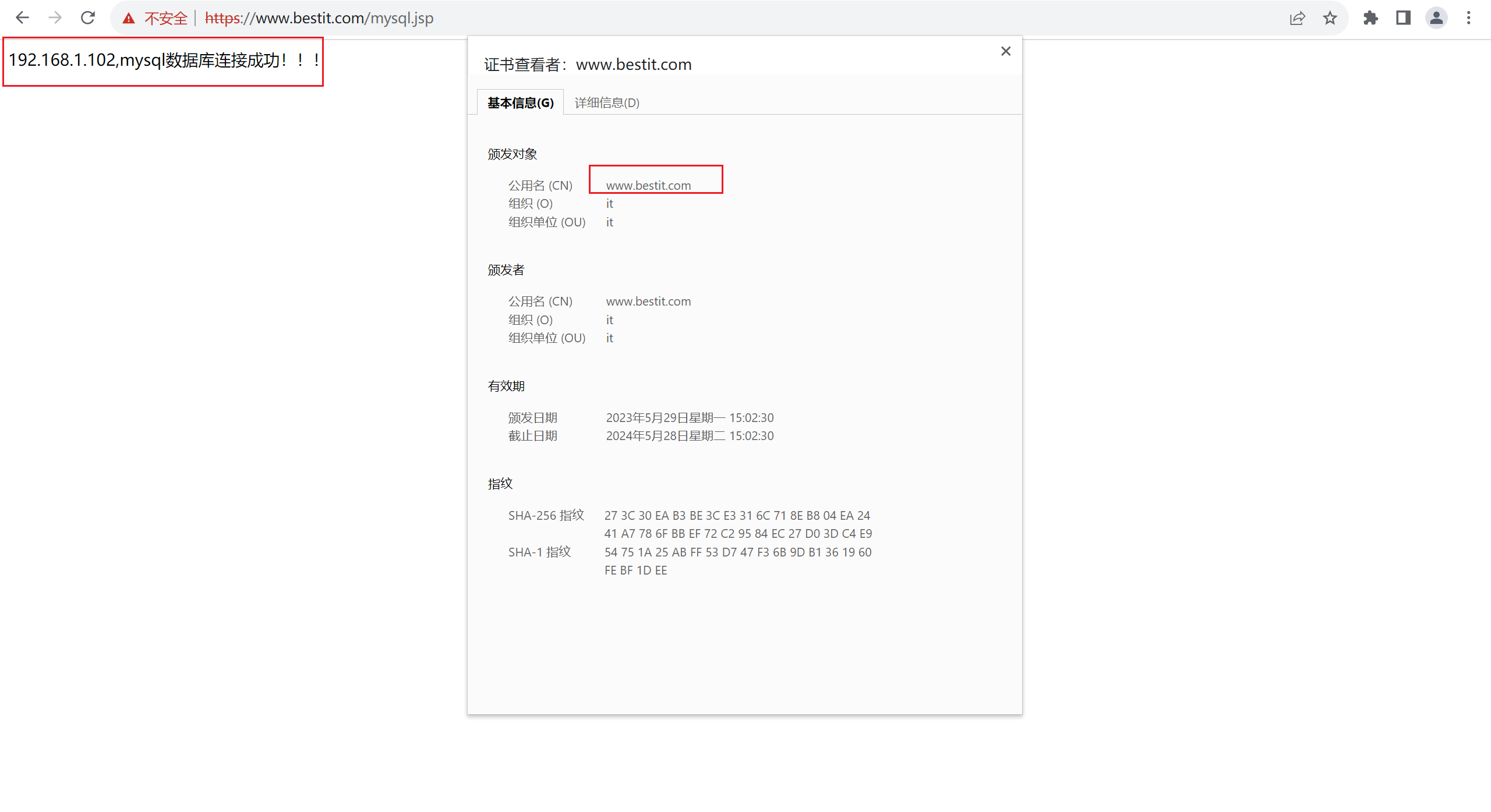Click the 证书查看者 dialog title
The width and height of the screenshot is (1491, 812).
[588, 65]
